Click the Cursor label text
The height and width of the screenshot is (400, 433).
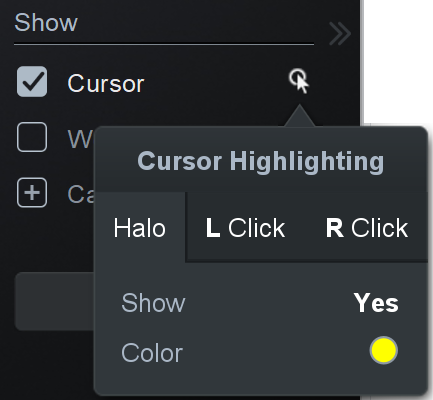106,83
